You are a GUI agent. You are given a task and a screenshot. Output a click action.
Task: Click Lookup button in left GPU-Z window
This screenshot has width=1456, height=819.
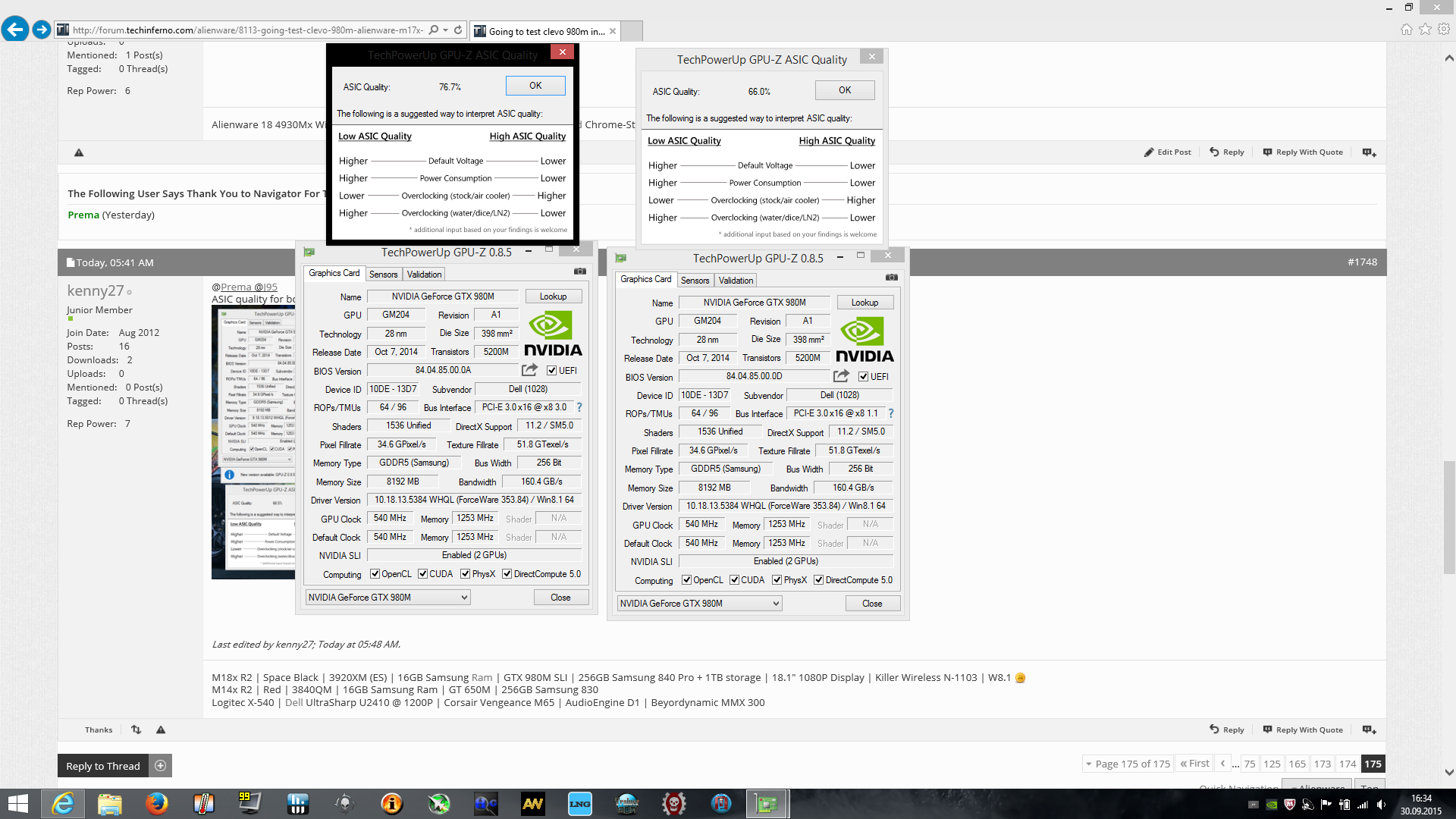pyautogui.click(x=553, y=297)
